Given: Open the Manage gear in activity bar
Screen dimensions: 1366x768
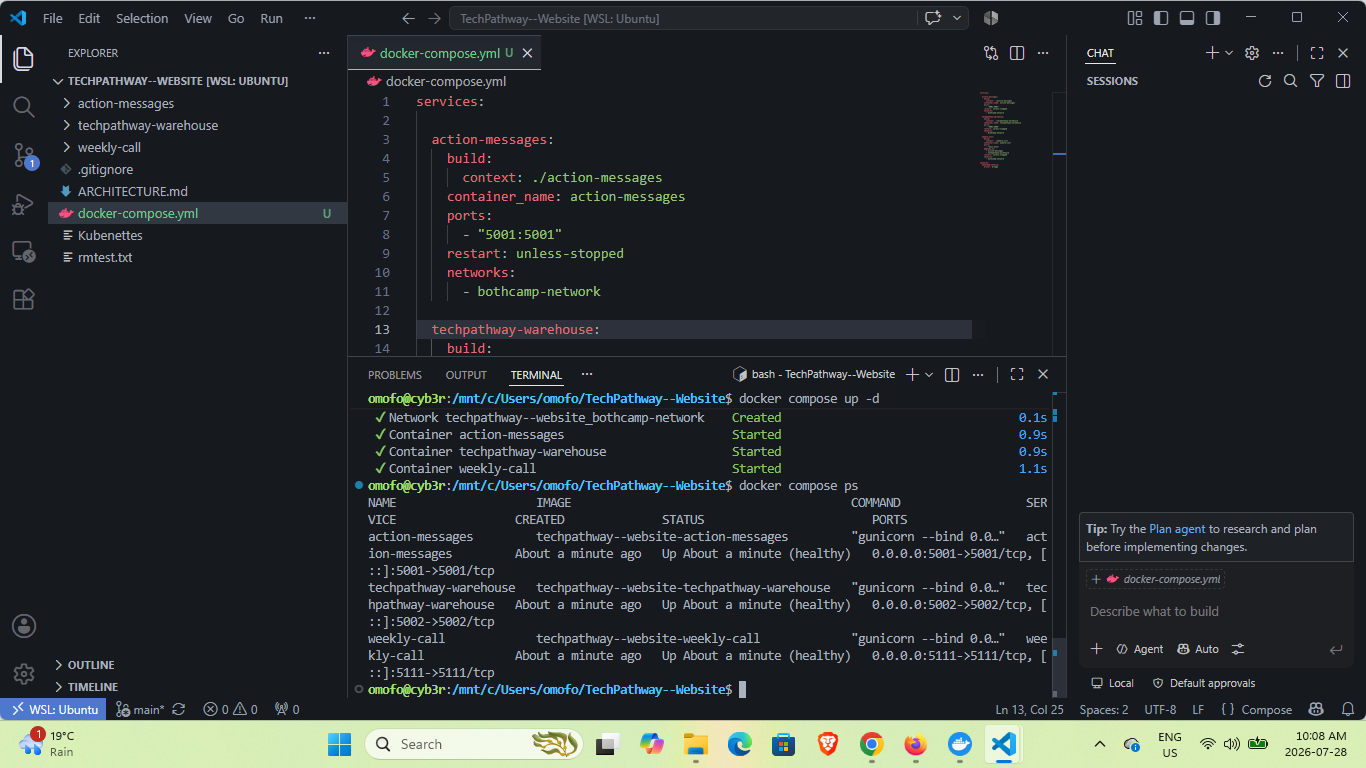Looking at the screenshot, I should pyautogui.click(x=24, y=673).
